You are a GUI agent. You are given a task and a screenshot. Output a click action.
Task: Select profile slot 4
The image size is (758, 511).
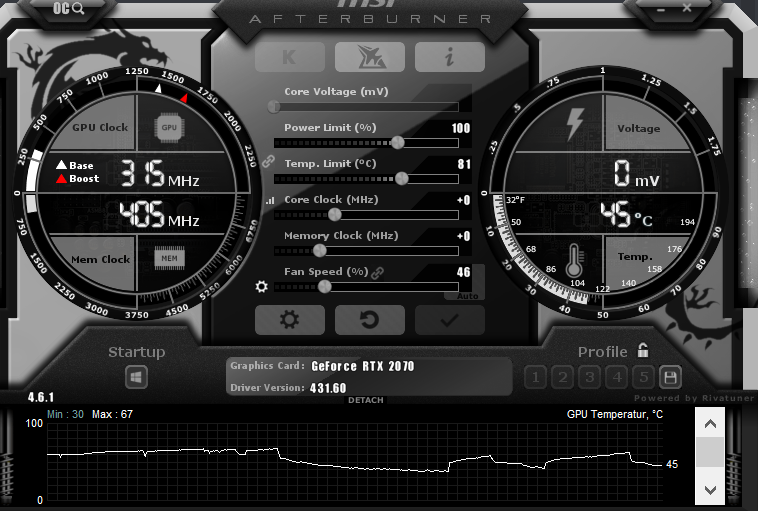pos(617,377)
